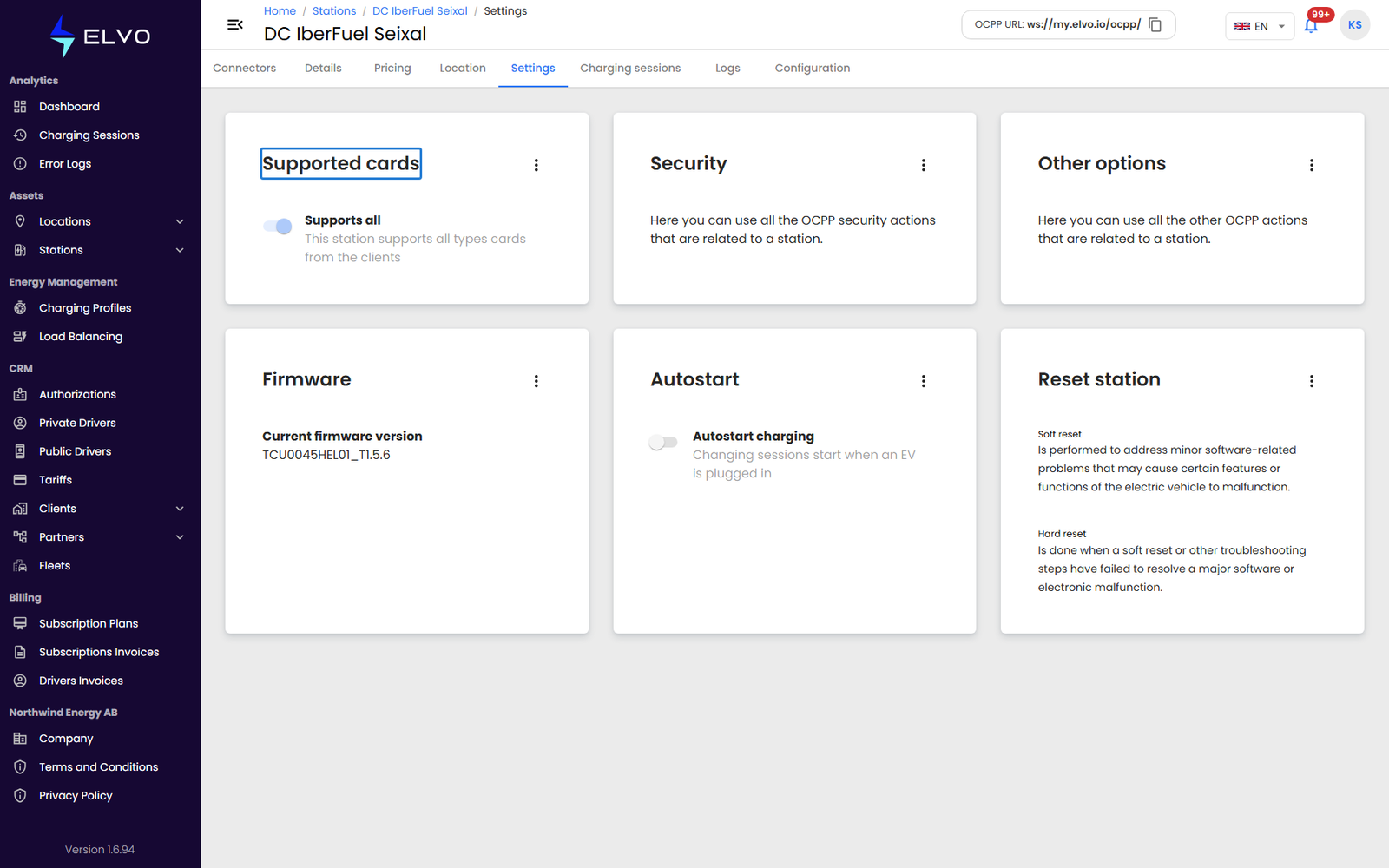The width and height of the screenshot is (1389, 868).
Task: Click the Hard reset label
Action: tap(1062, 534)
